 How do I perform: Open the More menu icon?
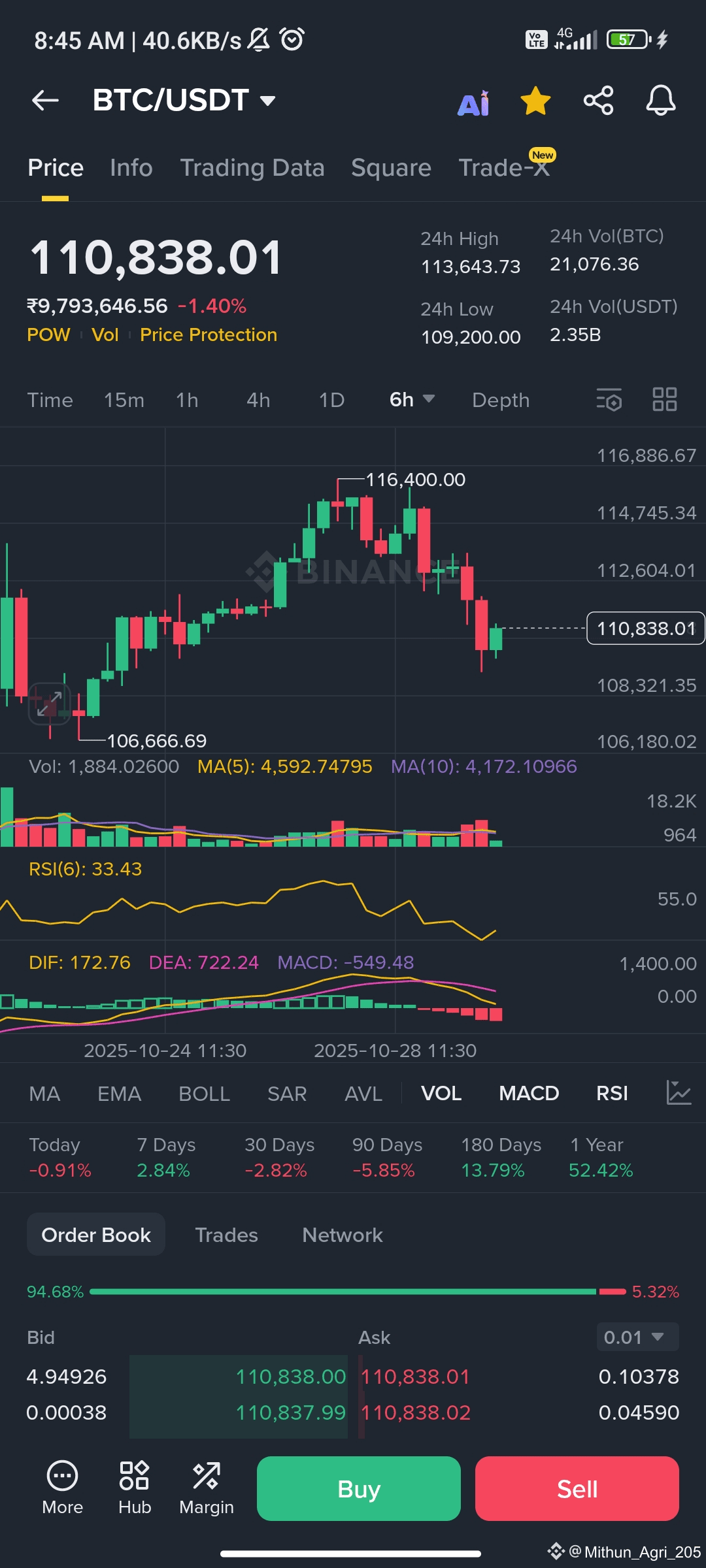62,1488
